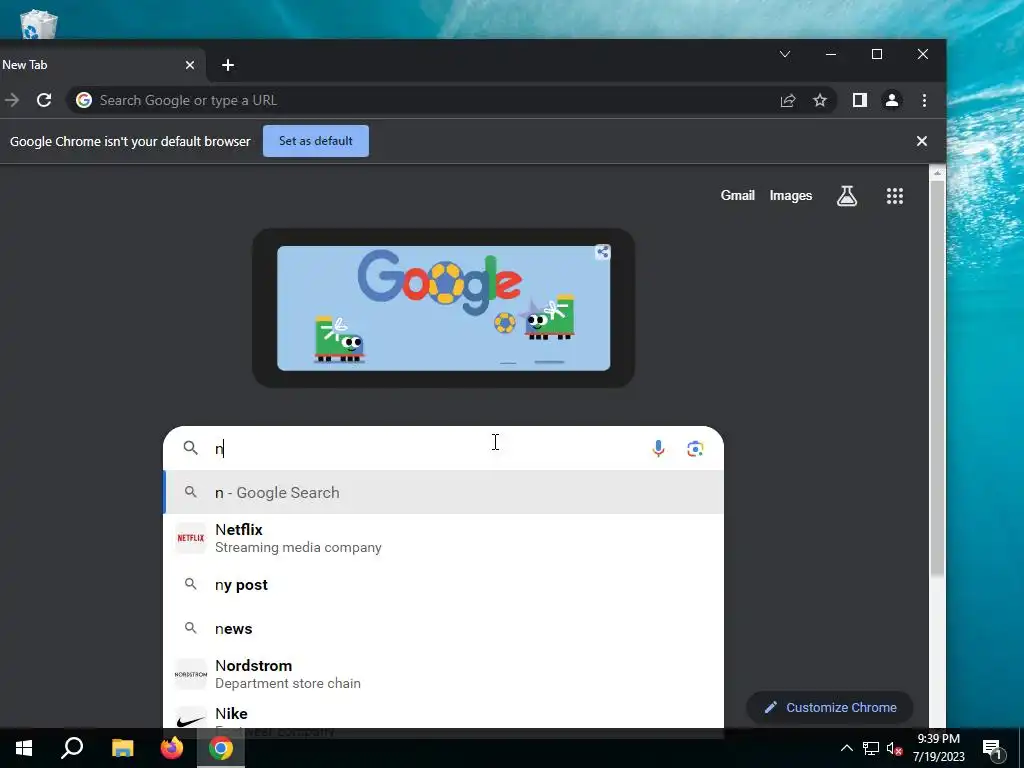The image size is (1024, 768).
Task: Choose the 'news' suggestion
Action: pyautogui.click(x=443, y=628)
